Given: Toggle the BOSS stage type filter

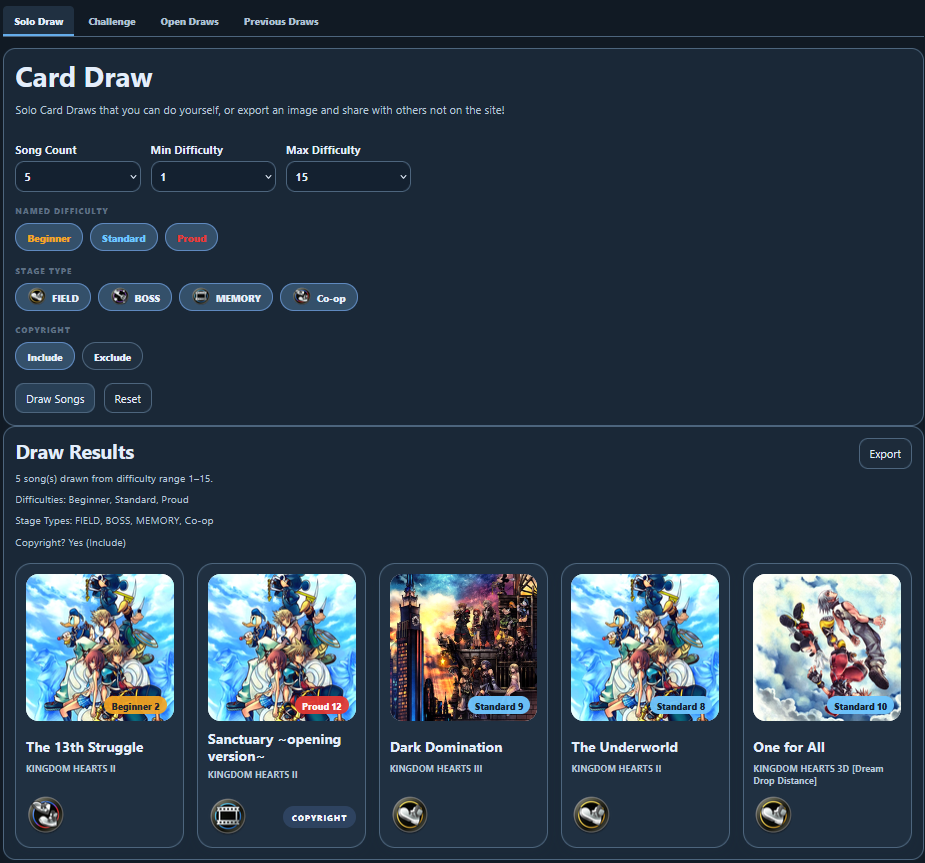Looking at the screenshot, I should [x=135, y=297].
